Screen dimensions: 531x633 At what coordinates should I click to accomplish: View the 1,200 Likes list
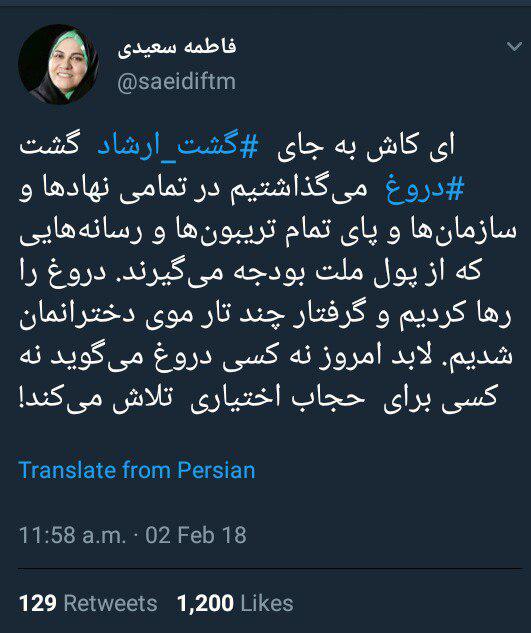coord(235,604)
